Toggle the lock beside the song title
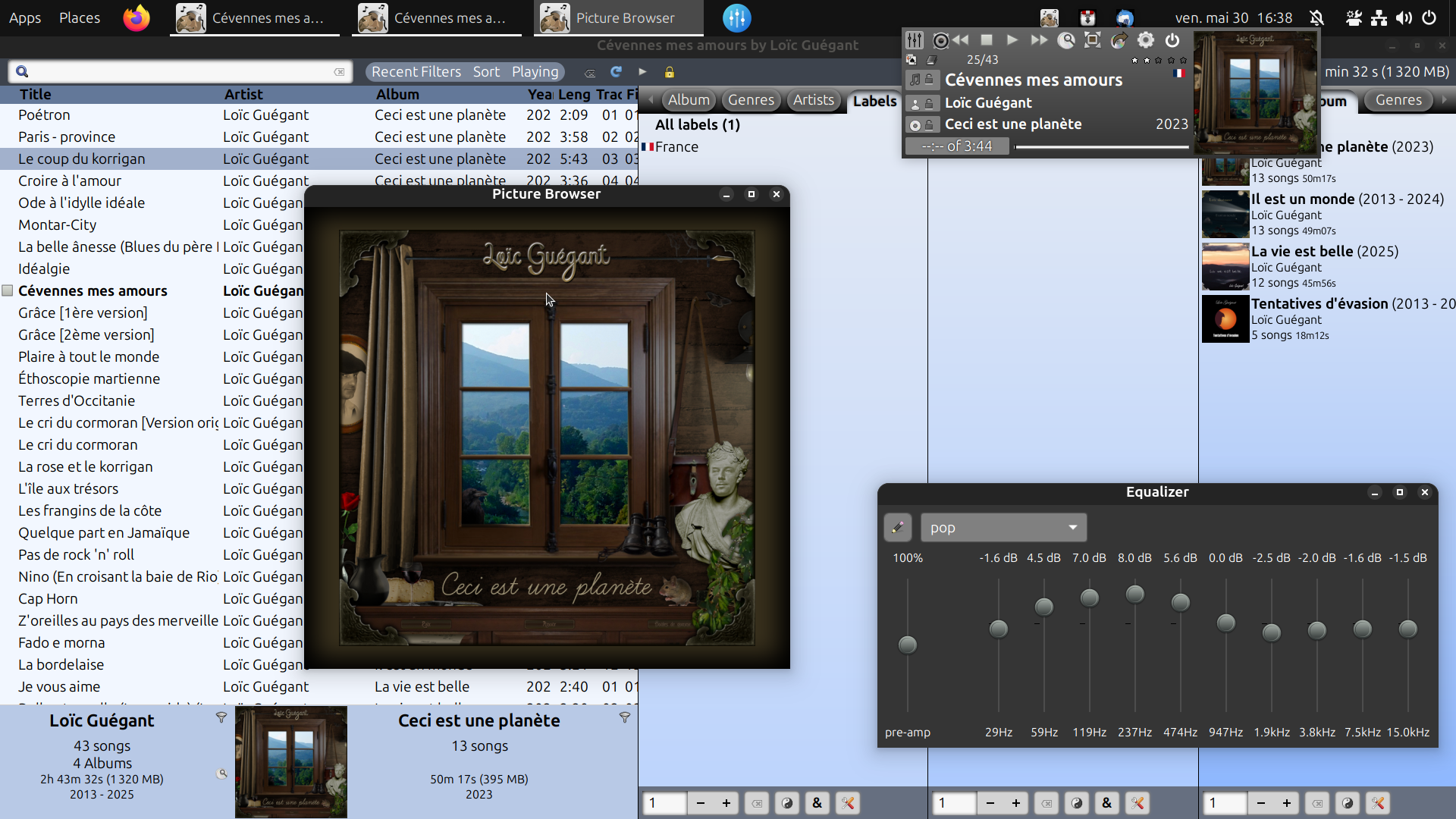Screen dimensions: 1456x819 (929, 80)
